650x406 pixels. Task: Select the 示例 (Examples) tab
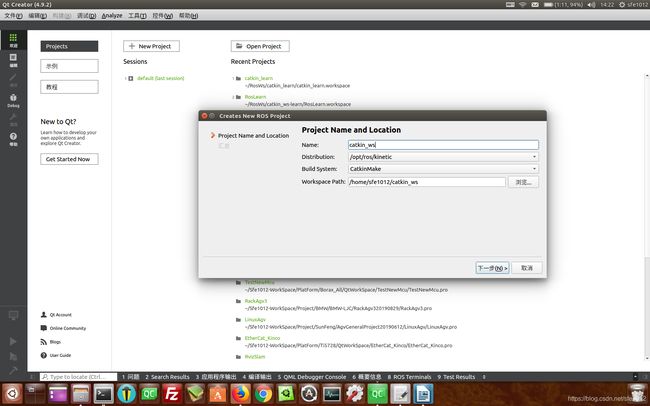(x=69, y=66)
